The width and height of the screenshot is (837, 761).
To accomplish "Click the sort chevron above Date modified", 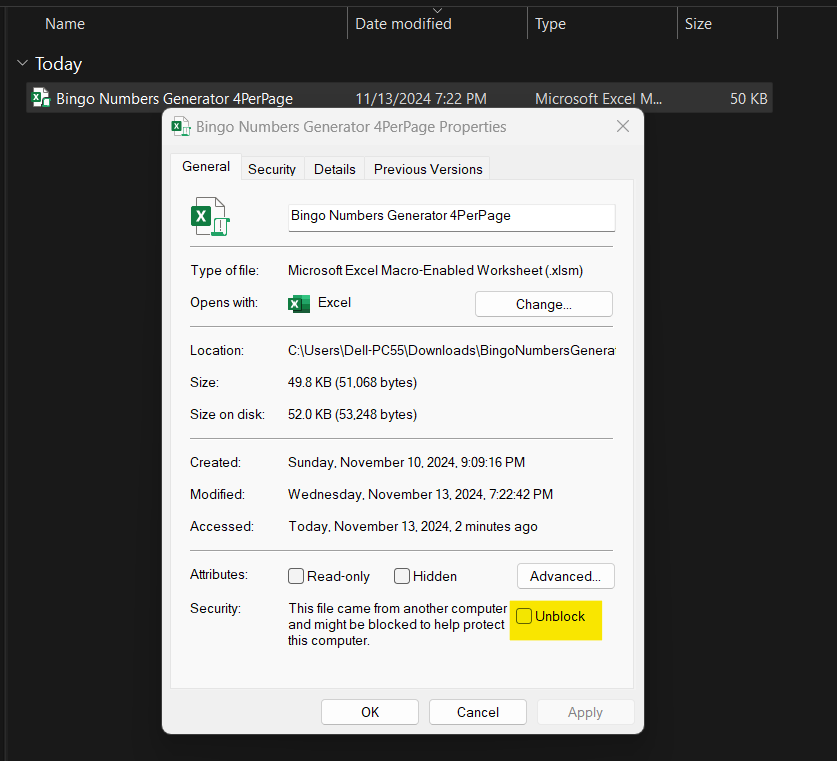I will tap(437, 10).
